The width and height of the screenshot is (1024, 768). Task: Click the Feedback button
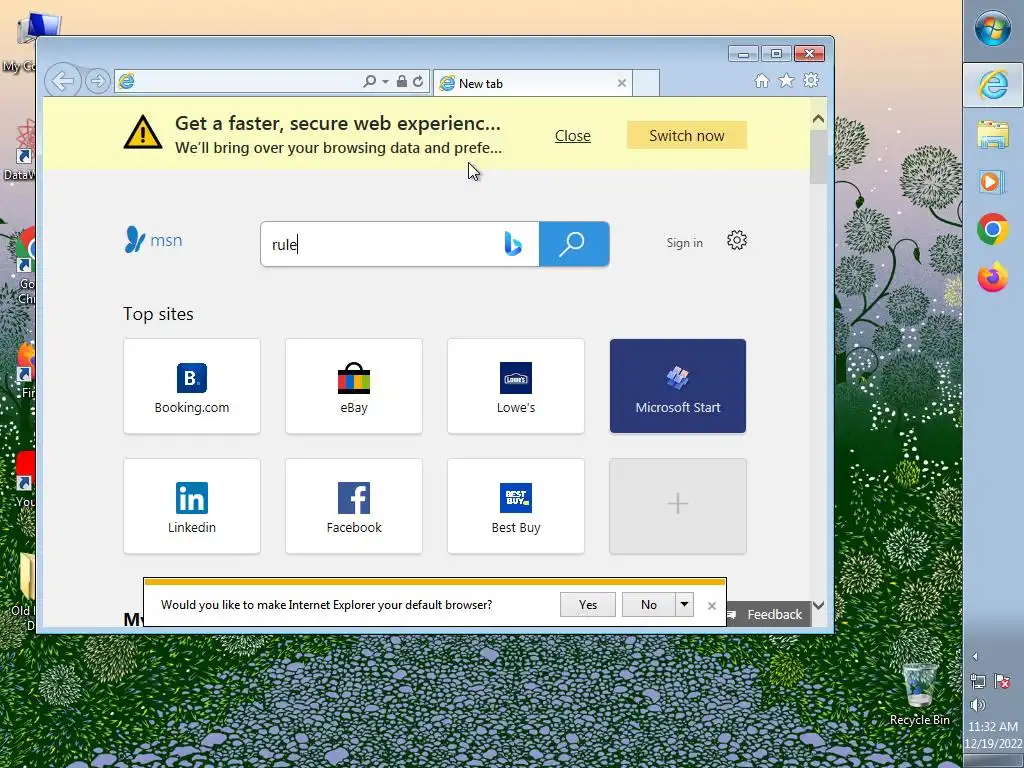pyautogui.click(x=768, y=615)
